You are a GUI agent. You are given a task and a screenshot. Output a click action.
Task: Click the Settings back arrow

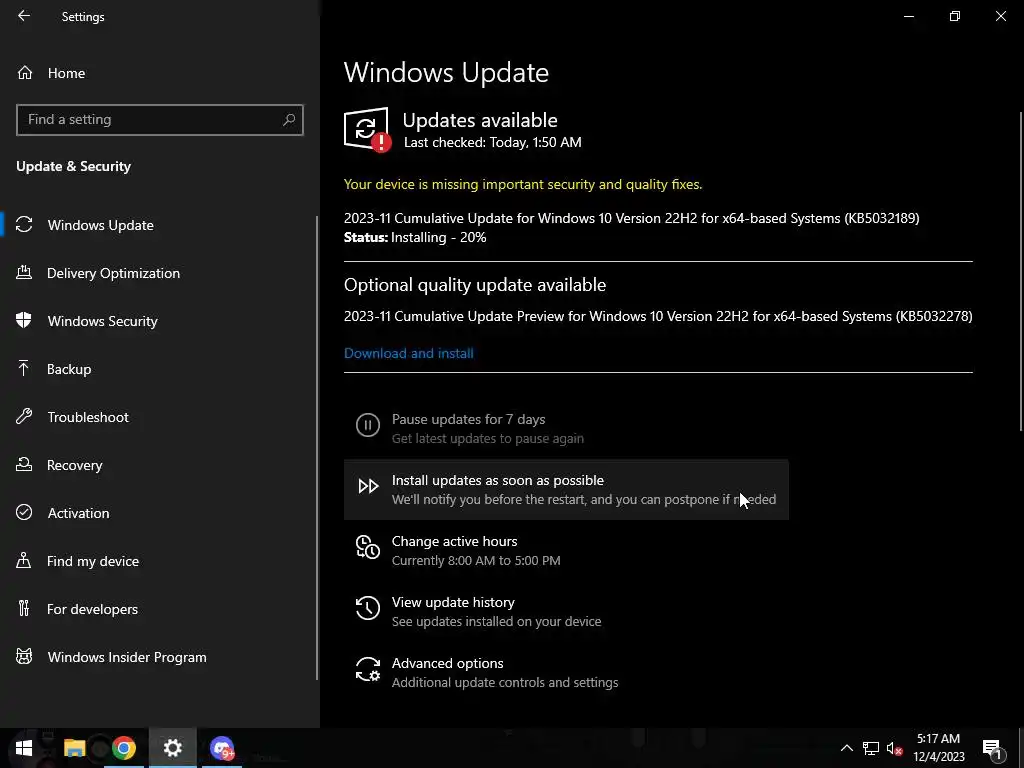24,16
